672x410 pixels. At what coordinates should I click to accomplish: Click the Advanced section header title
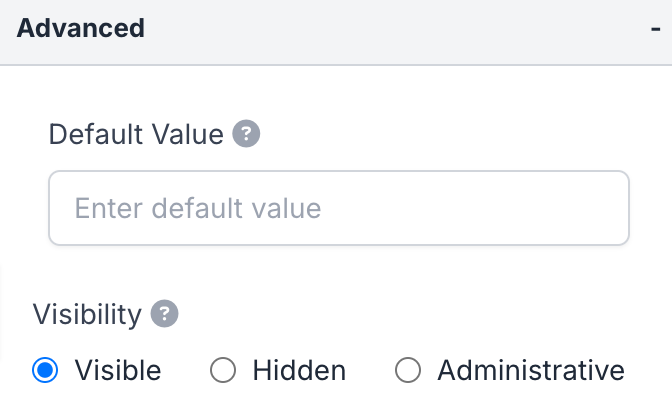(x=81, y=28)
